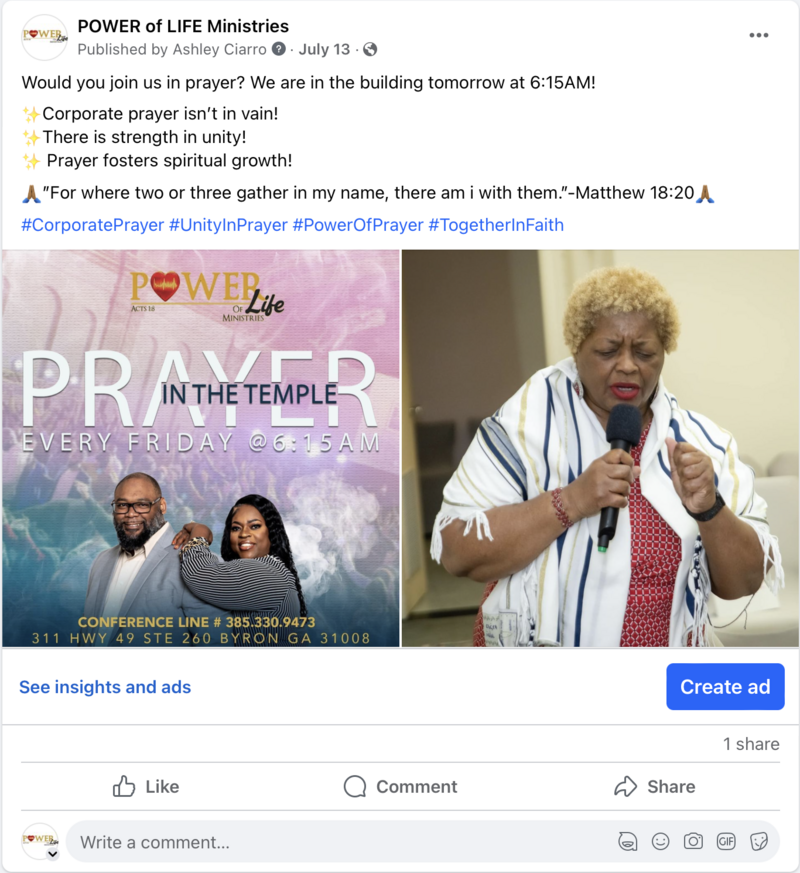Open the #CorporatePrayer hashtag
Image resolution: width=800 pixels, height=873 pixels.
[92, 225]
